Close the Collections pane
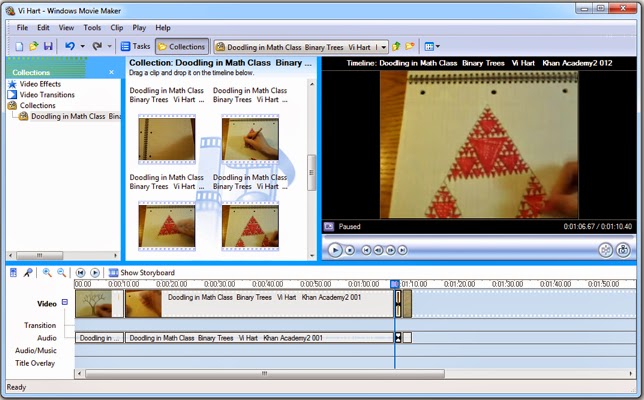The width and height of the screenshot is (644, 400). pos(111,72)
